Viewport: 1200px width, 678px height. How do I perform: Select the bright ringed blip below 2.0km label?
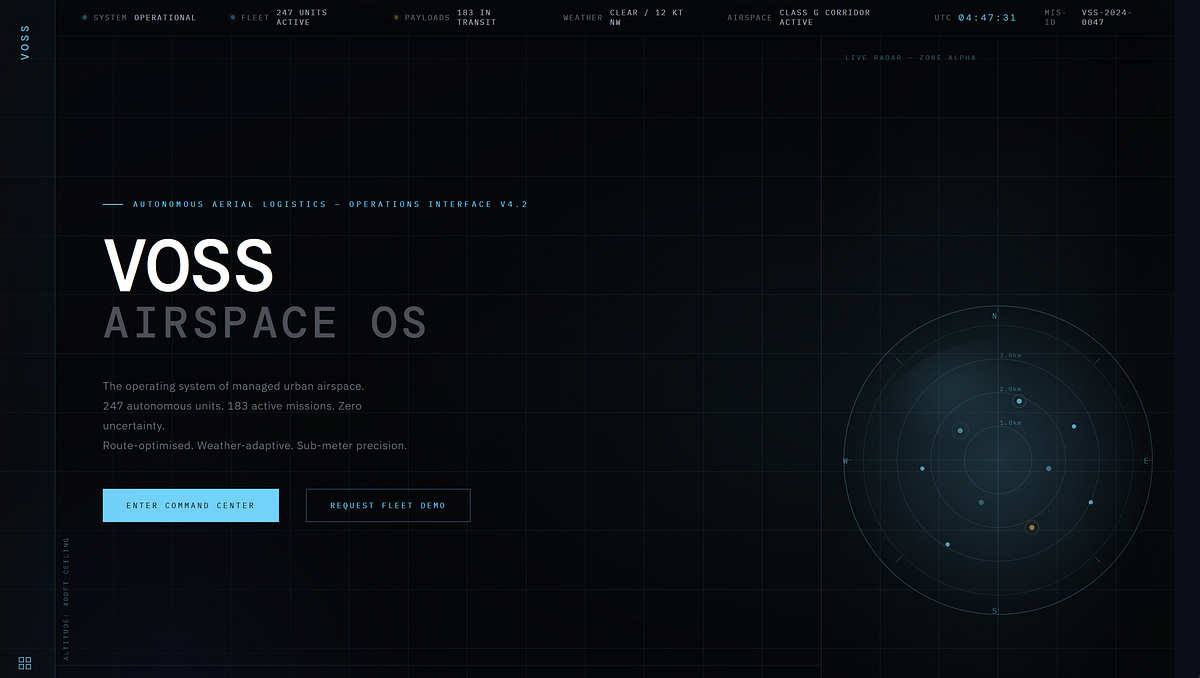coord(1019,401)
